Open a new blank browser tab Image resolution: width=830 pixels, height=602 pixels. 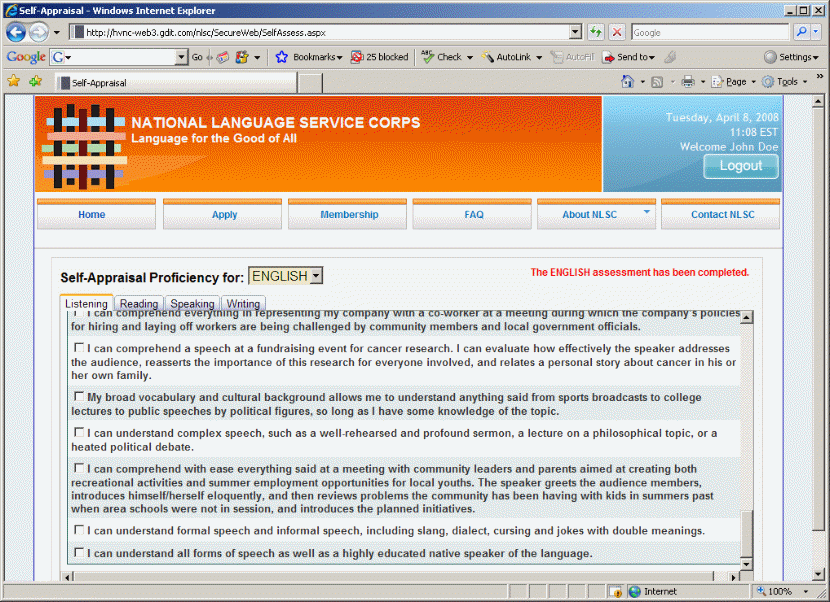tap(311, 83)
